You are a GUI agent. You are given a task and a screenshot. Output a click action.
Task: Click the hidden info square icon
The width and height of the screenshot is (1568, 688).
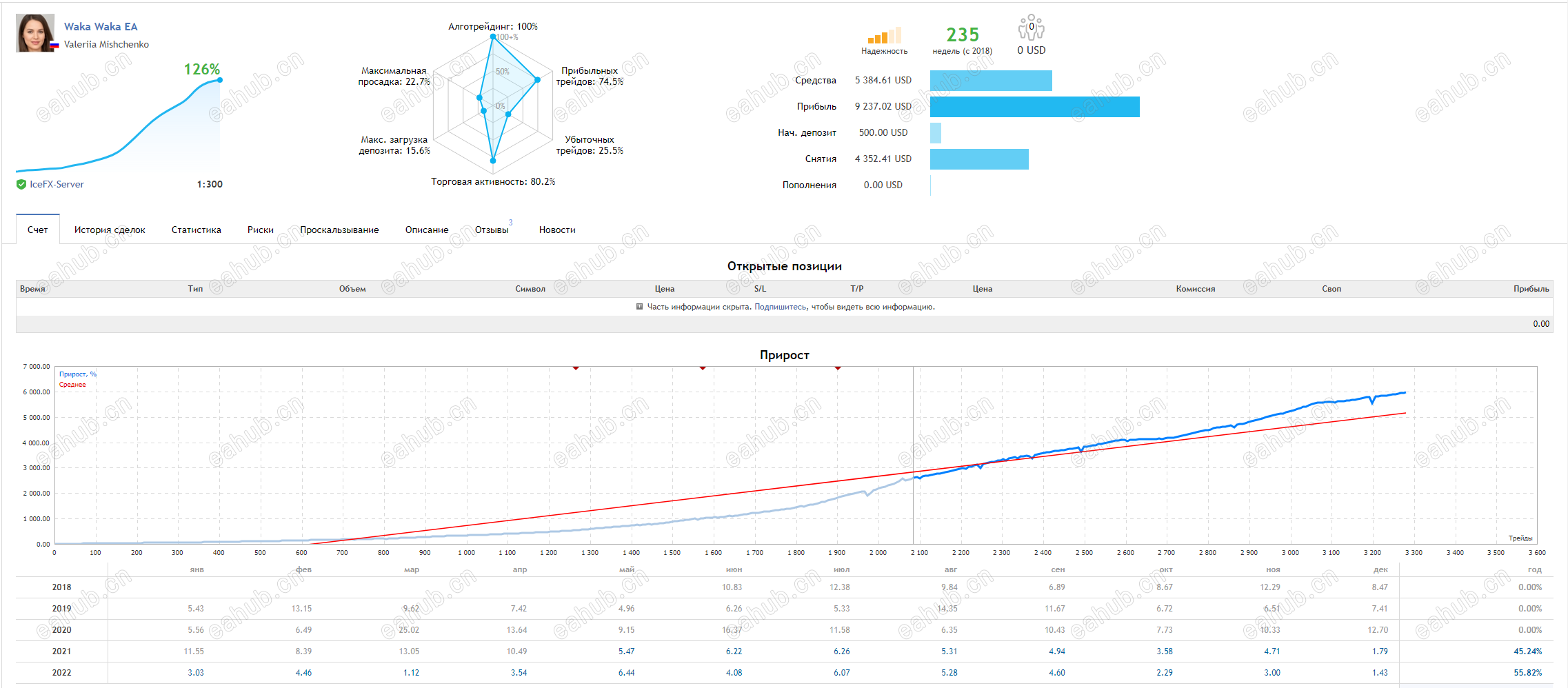[x=639, y=307]
